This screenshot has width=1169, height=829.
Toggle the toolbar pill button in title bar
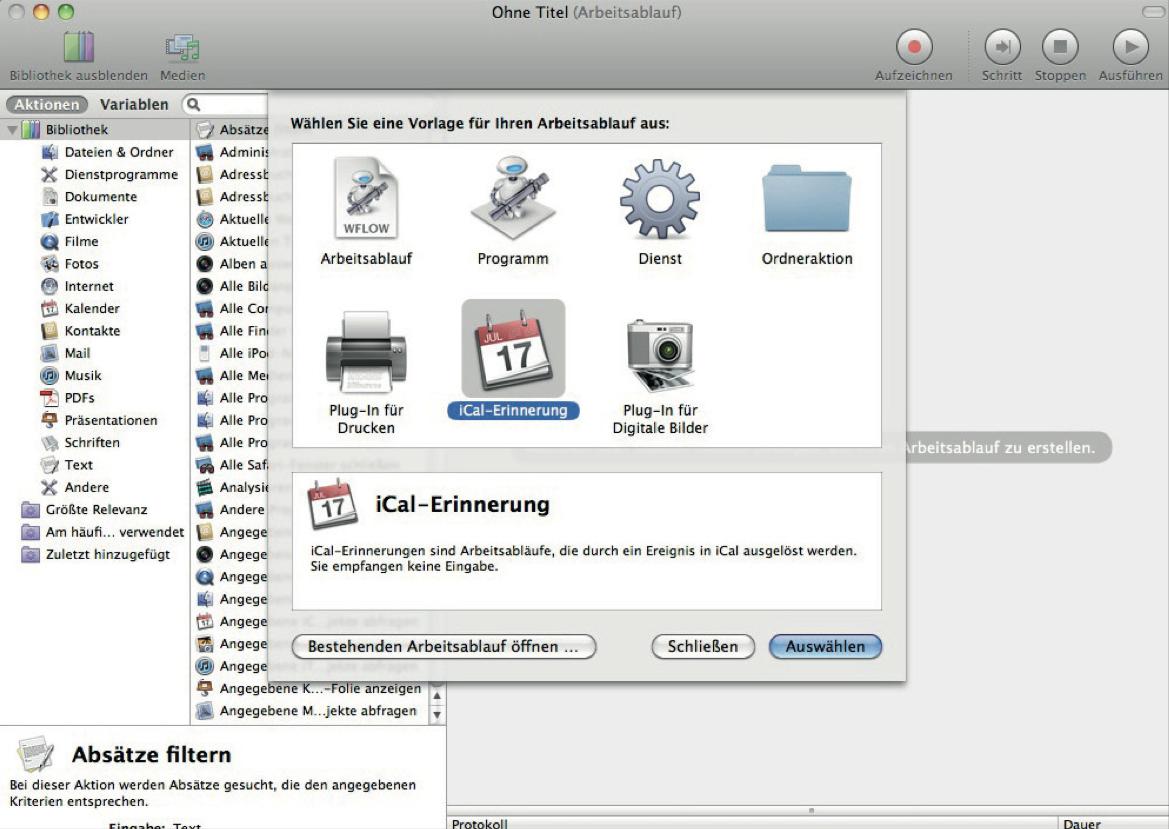[1153, 12]
